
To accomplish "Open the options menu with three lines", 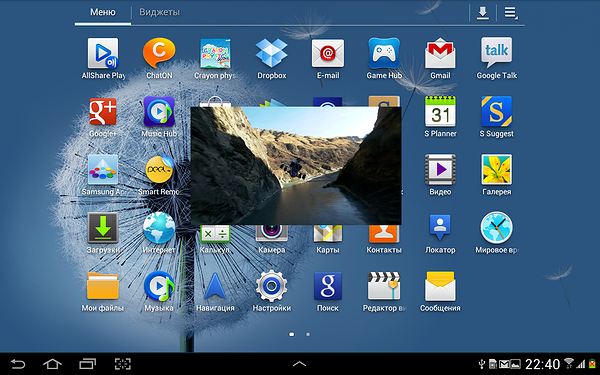I will pos(510,13).
